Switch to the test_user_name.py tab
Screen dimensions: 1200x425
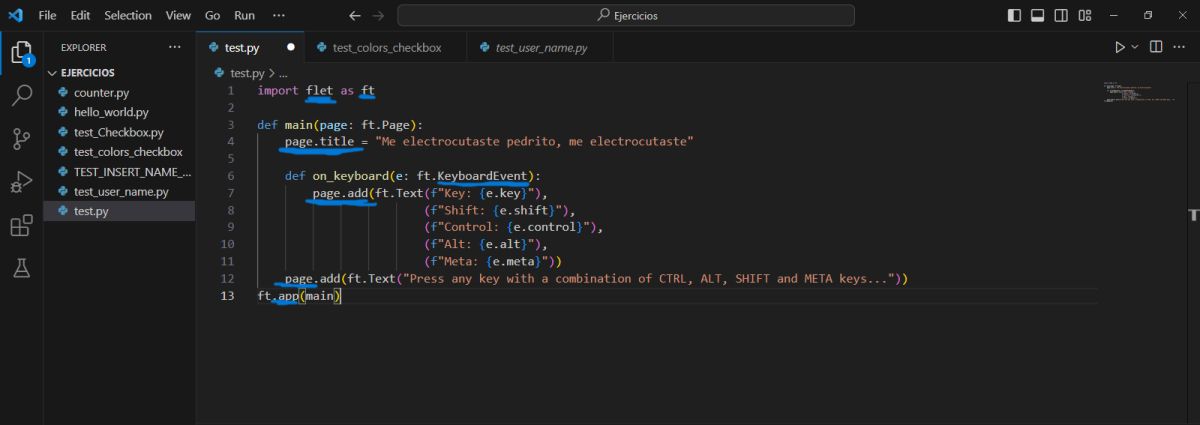pos(541,47)
